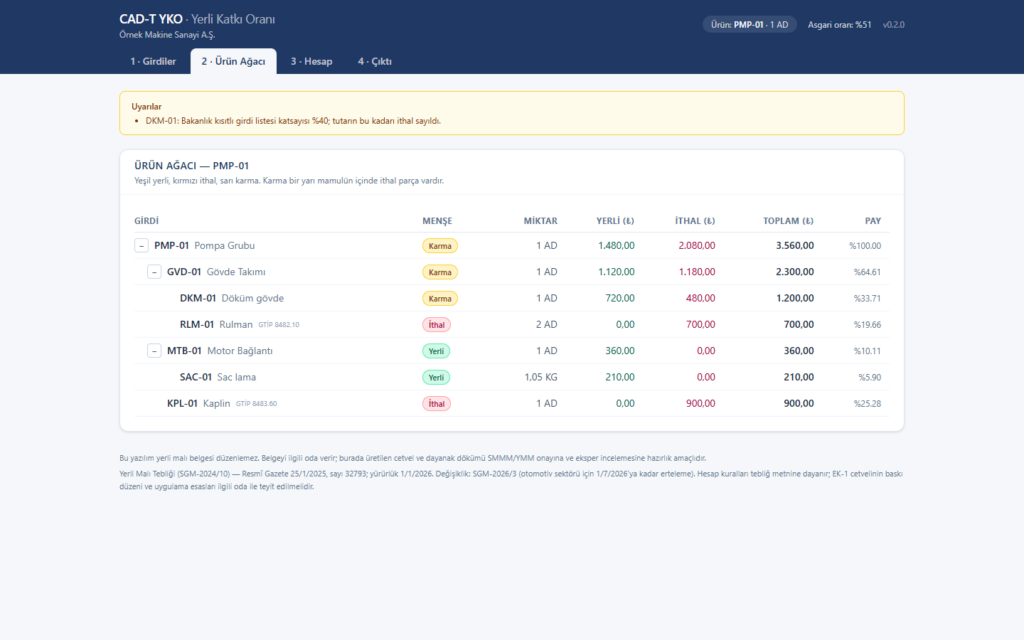Screen dimensions: 1024x640
Task: Click the "İTHAL (₺)" column header
Action: [695, 221]
